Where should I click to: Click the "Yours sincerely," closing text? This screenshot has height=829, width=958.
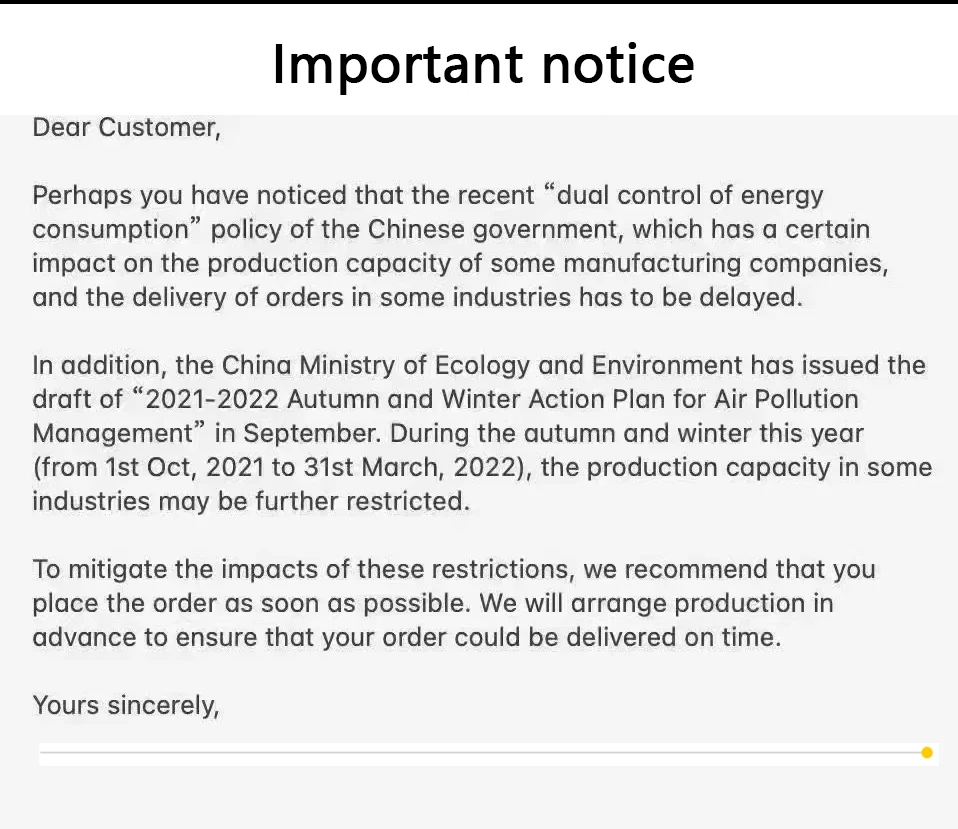(126, 706)
